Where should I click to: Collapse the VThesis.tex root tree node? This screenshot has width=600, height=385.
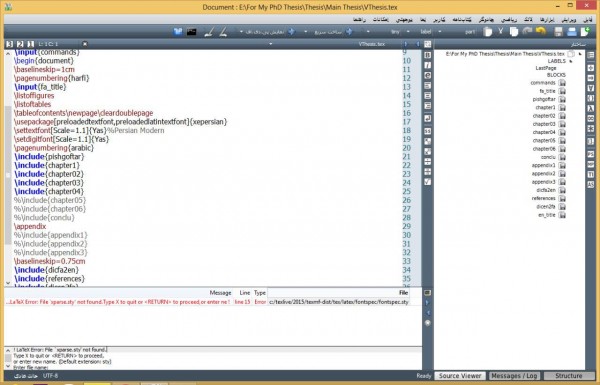580,54
